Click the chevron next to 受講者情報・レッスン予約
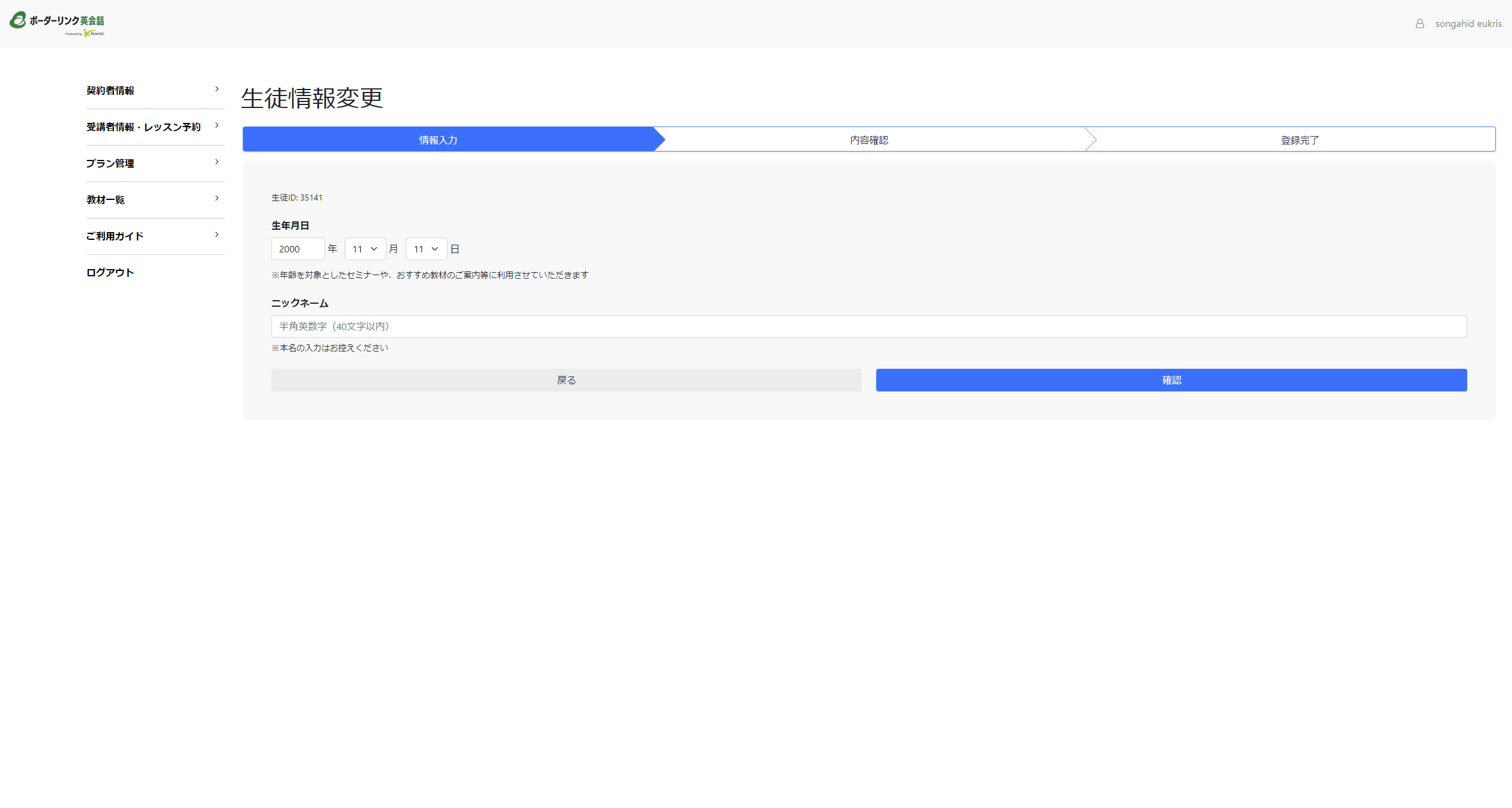Viewport: 1512px width, 808px height. (x=217, y=125)
